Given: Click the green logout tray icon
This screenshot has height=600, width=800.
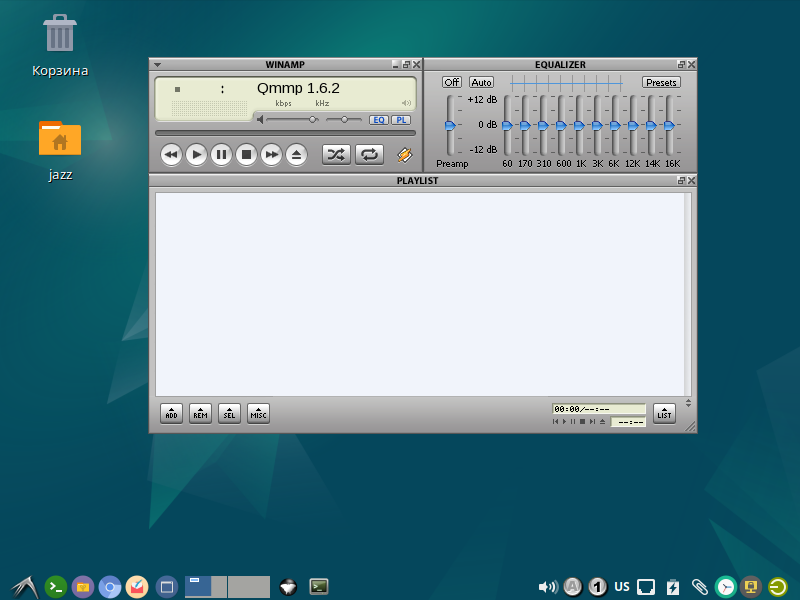Looking at the screenshot, I should pos(778,587).
